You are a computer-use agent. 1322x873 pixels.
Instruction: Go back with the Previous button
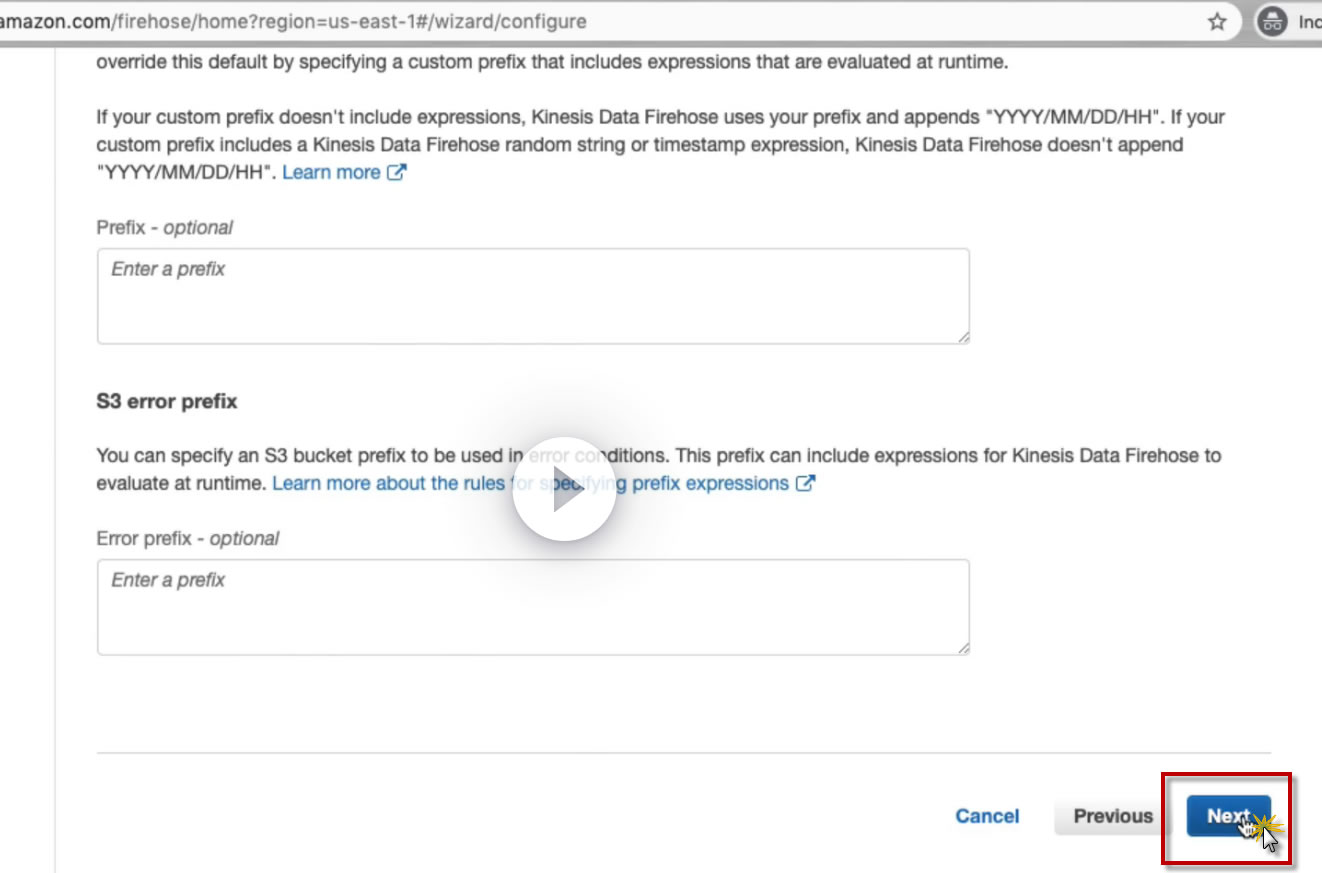(1113, 816)
